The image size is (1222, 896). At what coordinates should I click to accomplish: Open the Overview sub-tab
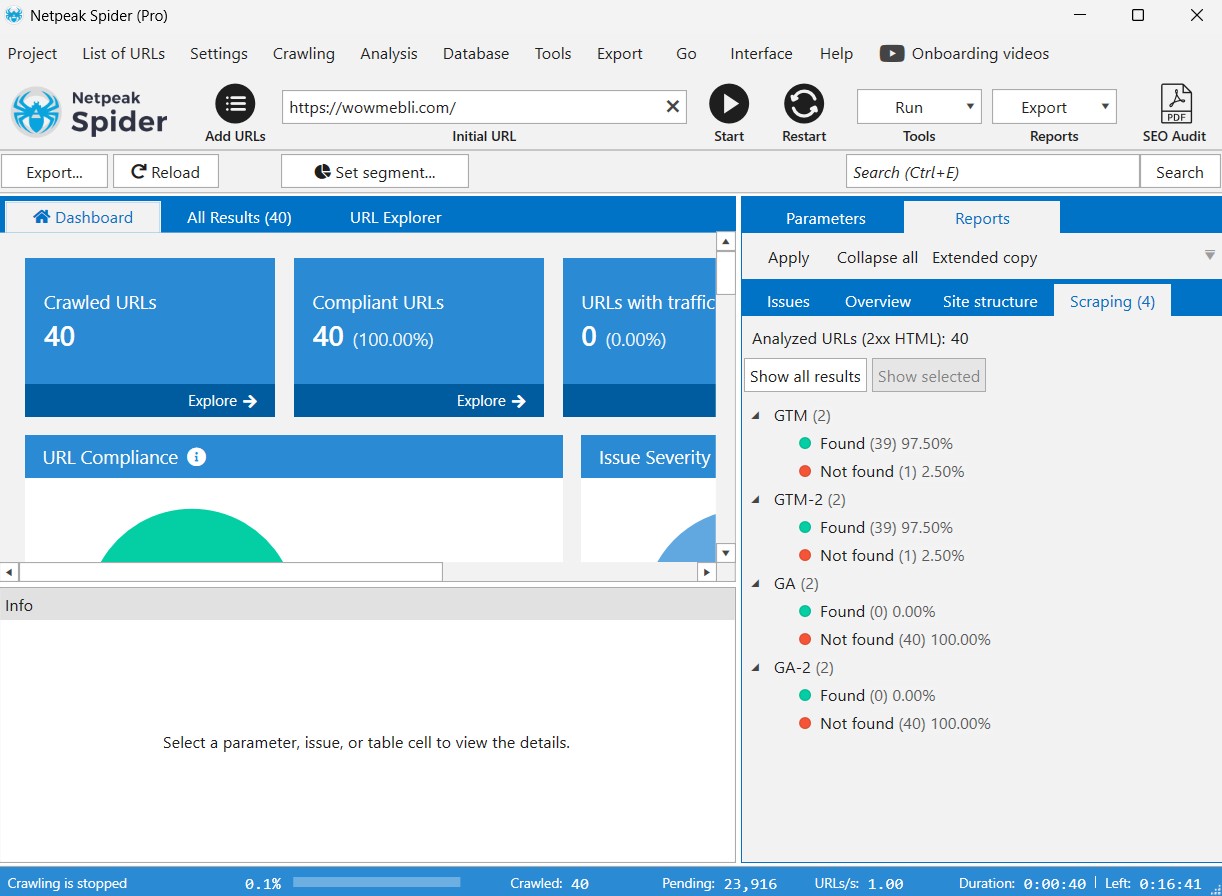click(878, 301)
